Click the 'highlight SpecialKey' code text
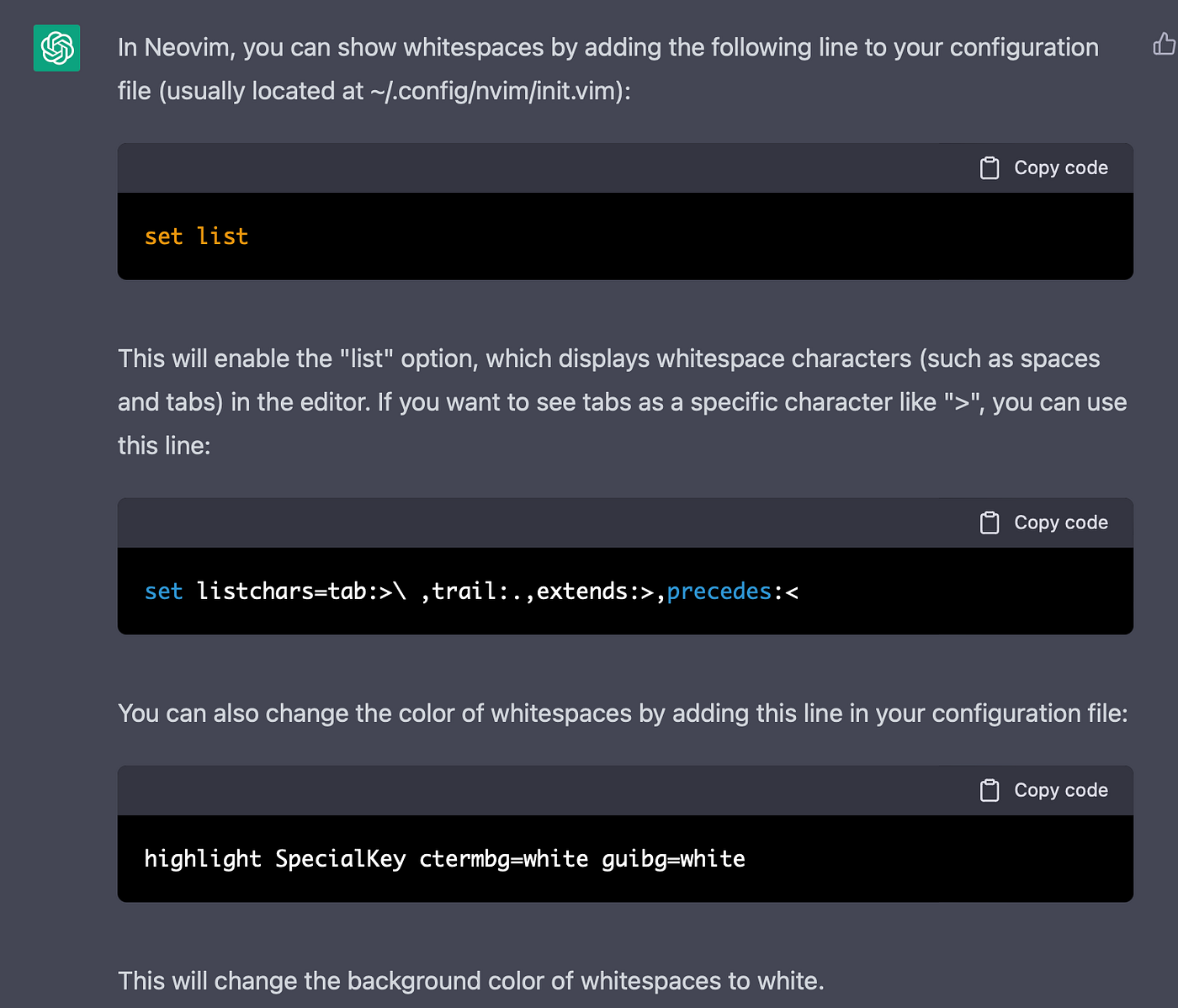This screenshot has height=1008, width=1178. (x=274, y=859)
